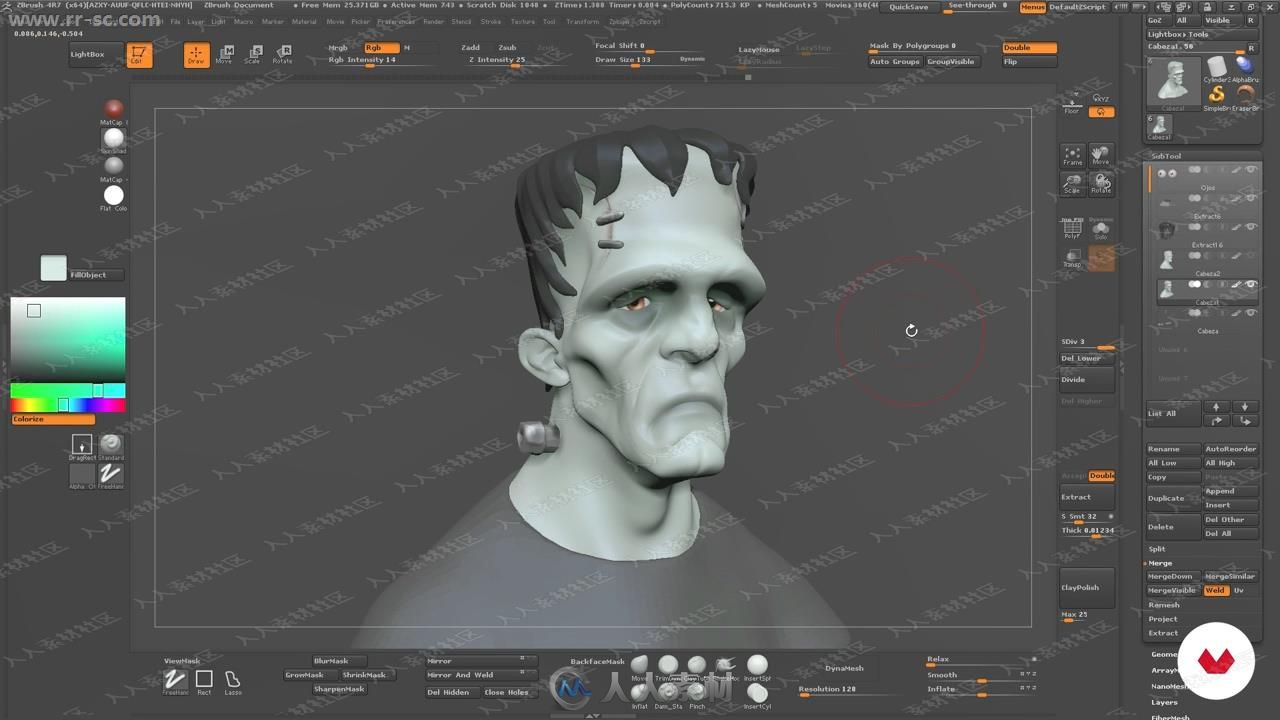Select FreeHand stroke icon in left panel

[111, 475]
